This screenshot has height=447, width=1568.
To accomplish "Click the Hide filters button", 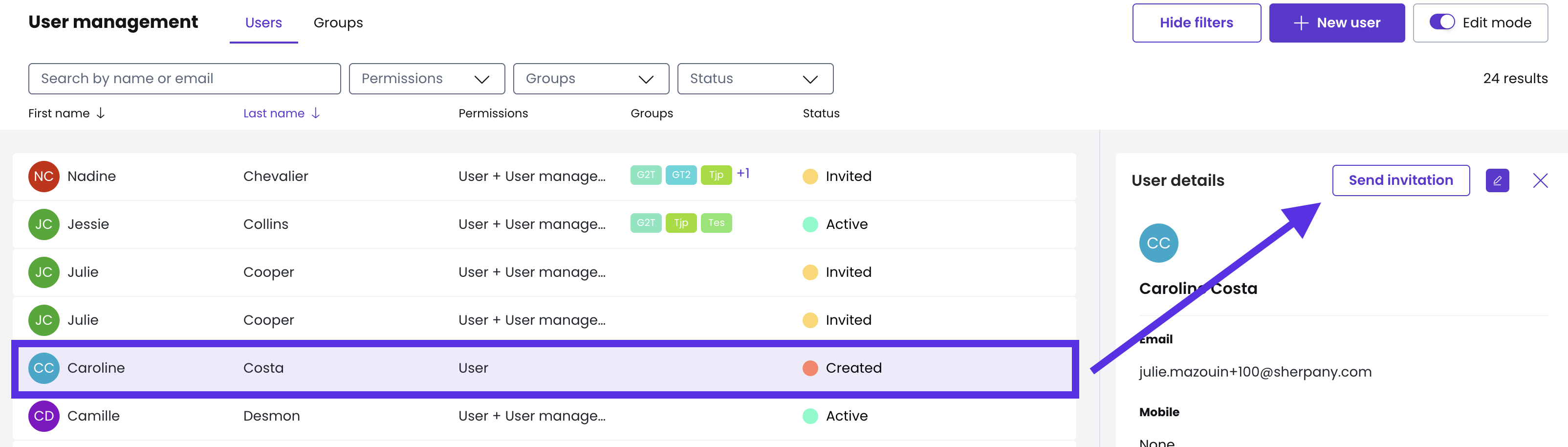I will point(1196,22).
